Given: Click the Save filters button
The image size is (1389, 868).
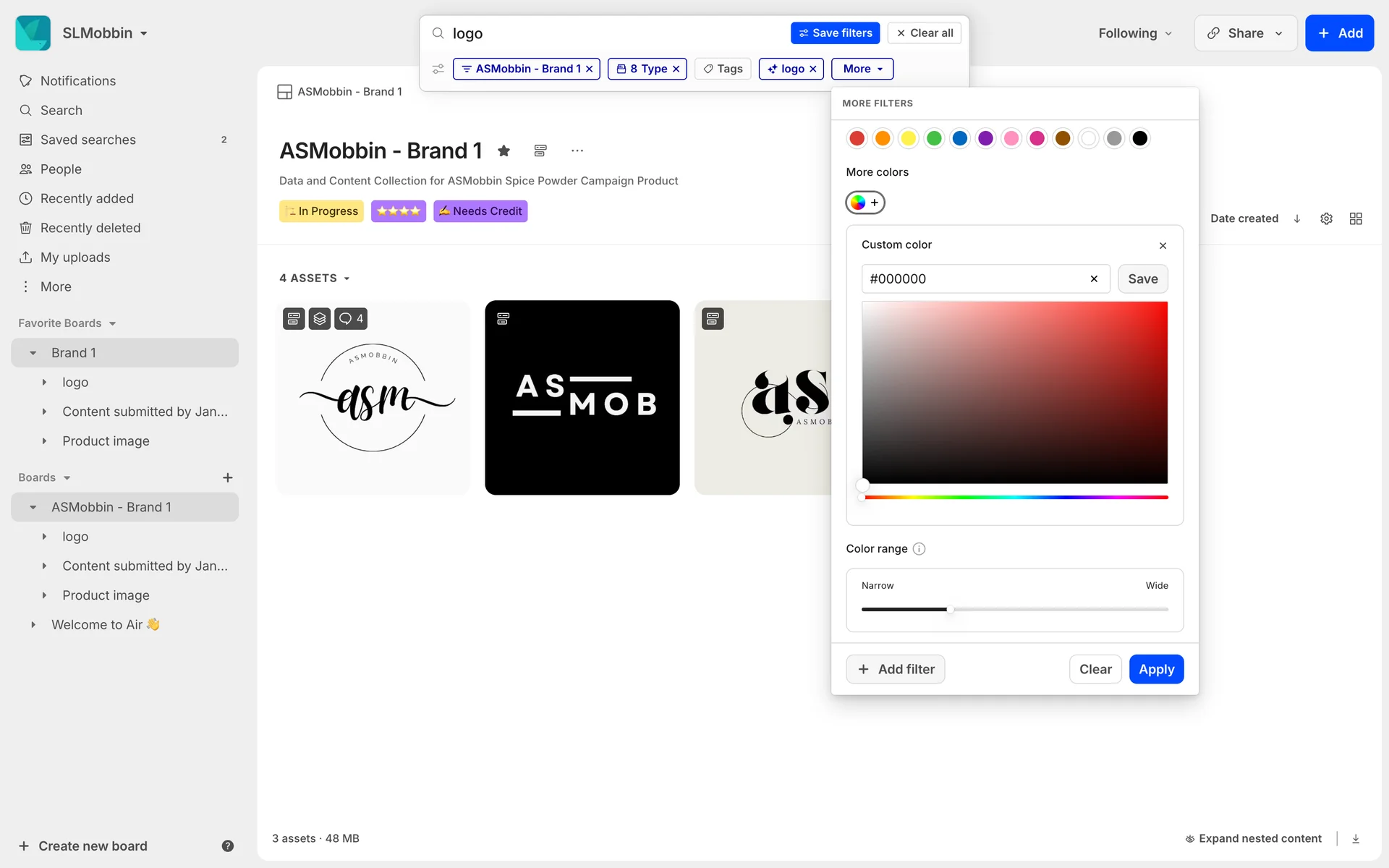Looking at the screenshot, I should [x=835, y=33].
